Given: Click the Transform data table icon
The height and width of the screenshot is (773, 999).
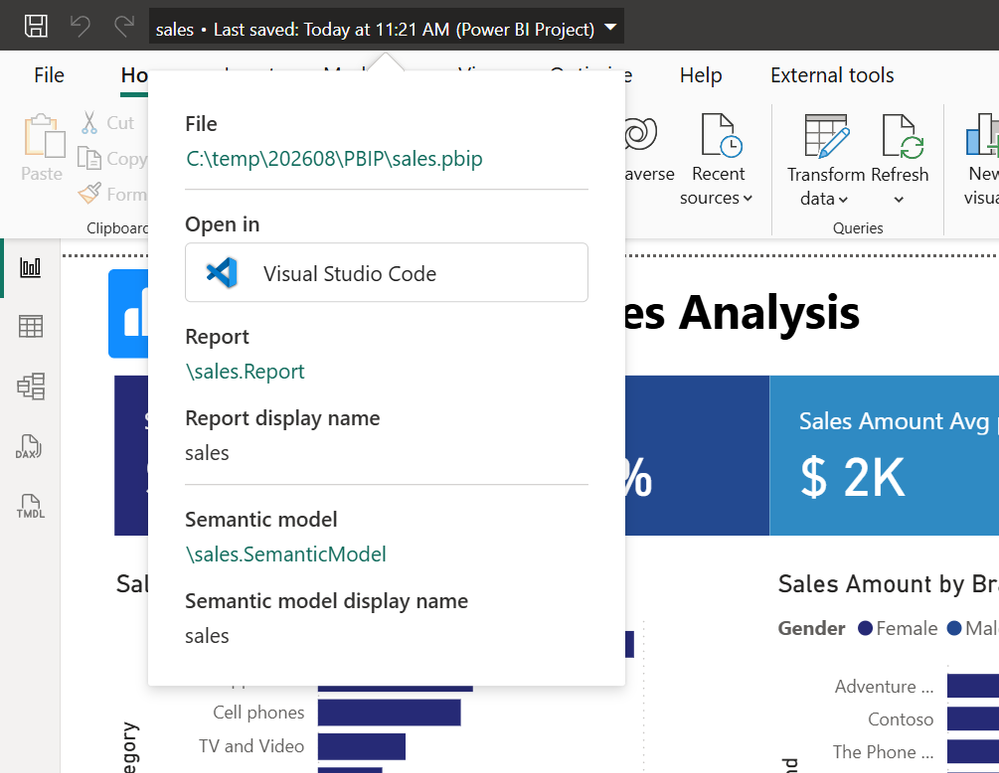Looking at the screenshot, I should [x=826, y=136].
